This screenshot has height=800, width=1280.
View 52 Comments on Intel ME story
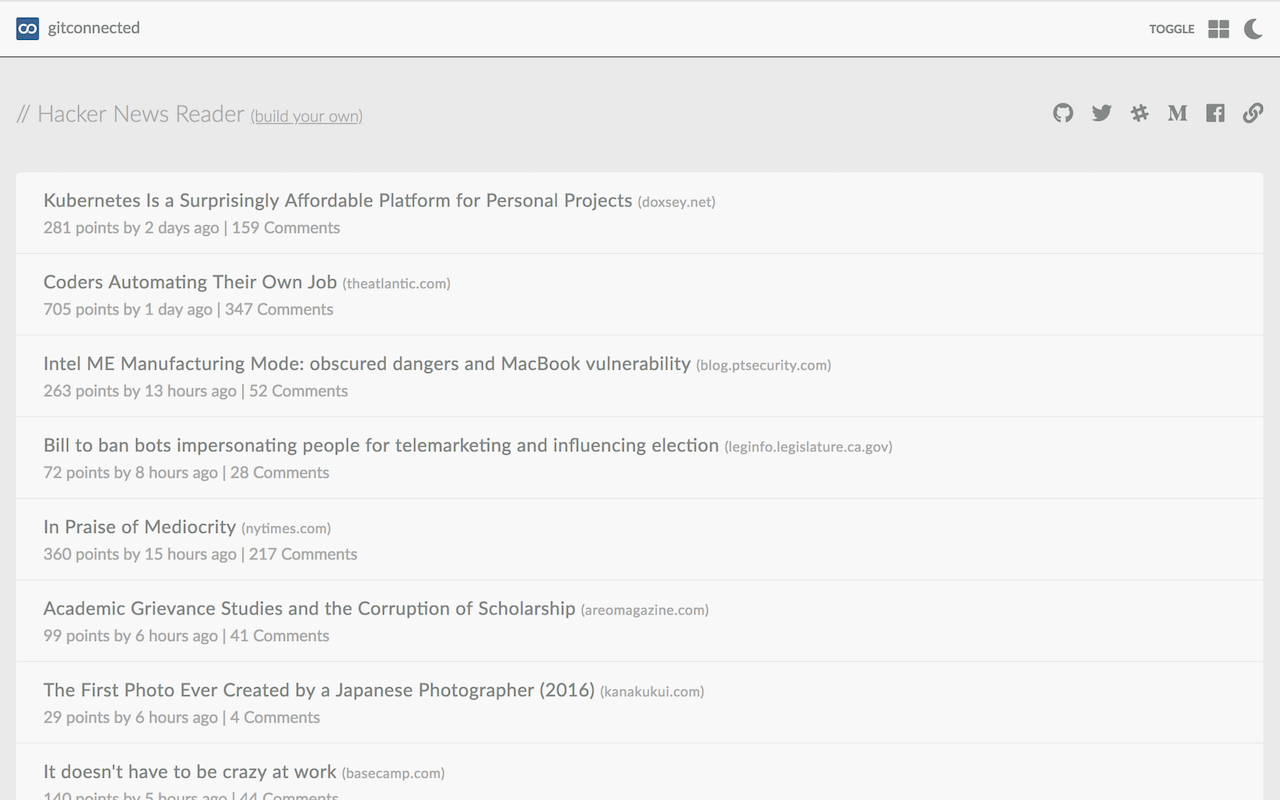click(298, 391)
